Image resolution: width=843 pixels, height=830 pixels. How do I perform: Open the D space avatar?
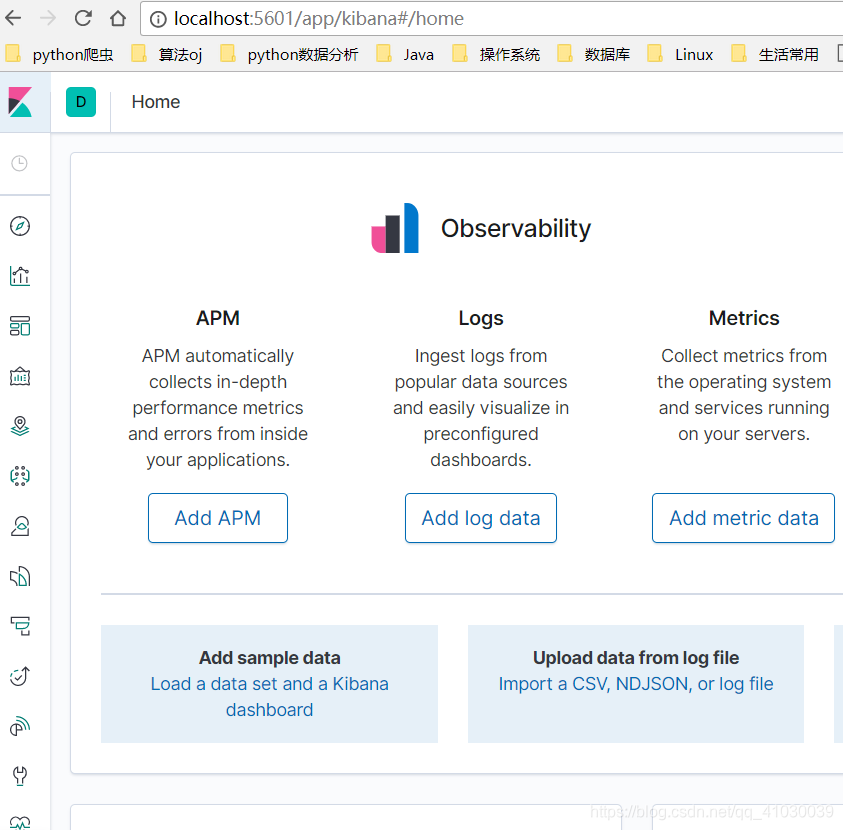tap(81, 102)
